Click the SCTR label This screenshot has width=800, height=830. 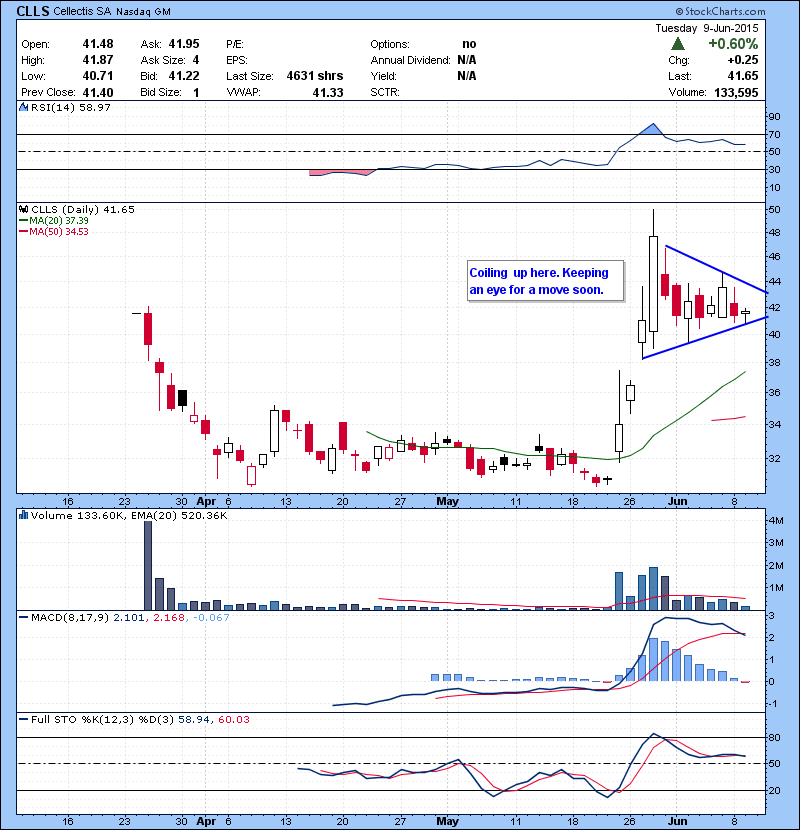click(385, 92)
